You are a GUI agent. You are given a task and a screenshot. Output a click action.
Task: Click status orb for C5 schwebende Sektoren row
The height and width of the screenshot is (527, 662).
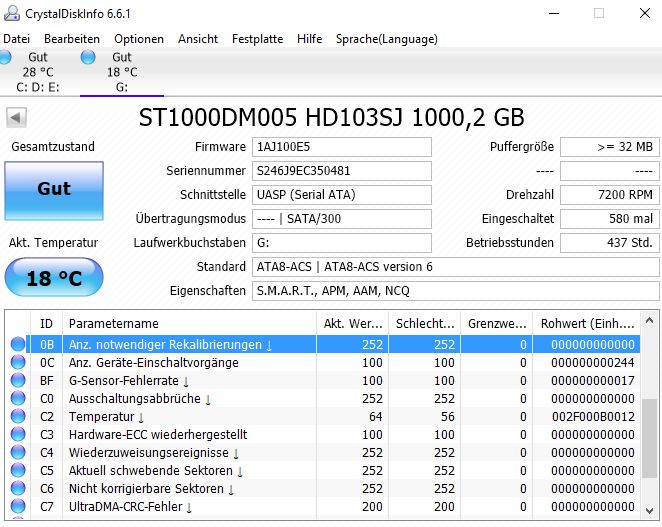coord(18,470)
